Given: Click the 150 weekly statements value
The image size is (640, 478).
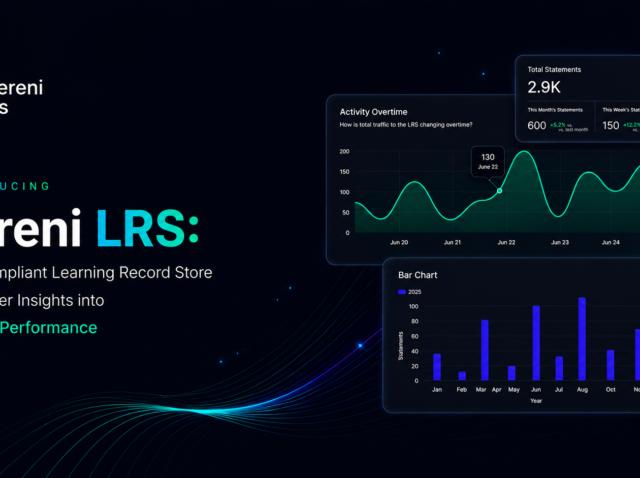Looking at the screenshot, I should [611, 125].
